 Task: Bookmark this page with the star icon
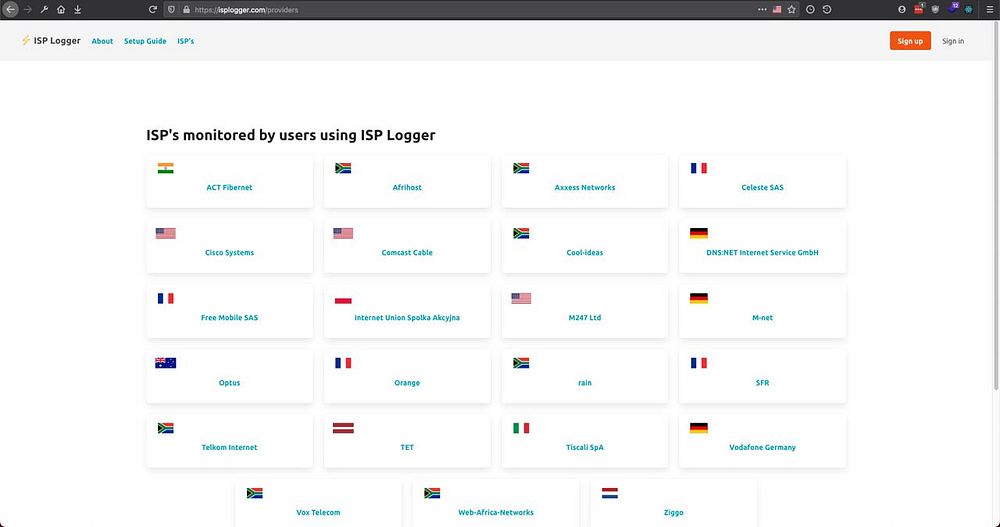pyautogui.click(x=791, y=10)
